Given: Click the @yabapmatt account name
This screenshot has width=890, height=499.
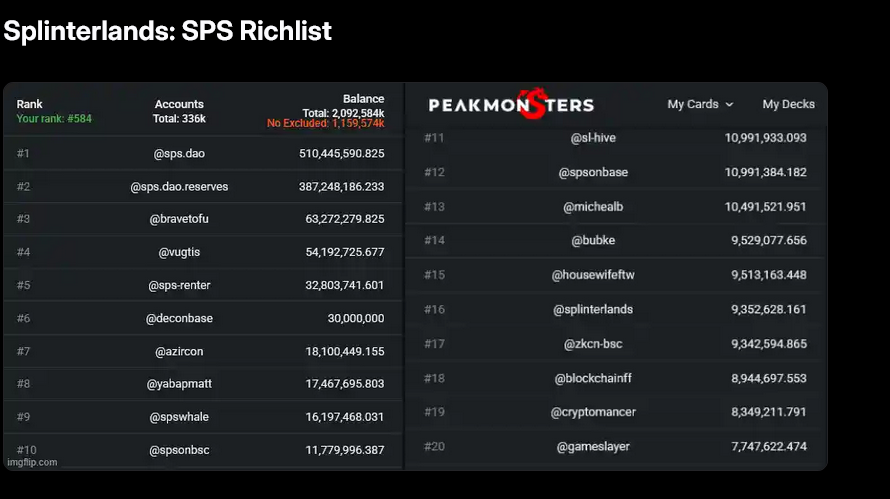Looking at the screenshot, I should (179, 384).
